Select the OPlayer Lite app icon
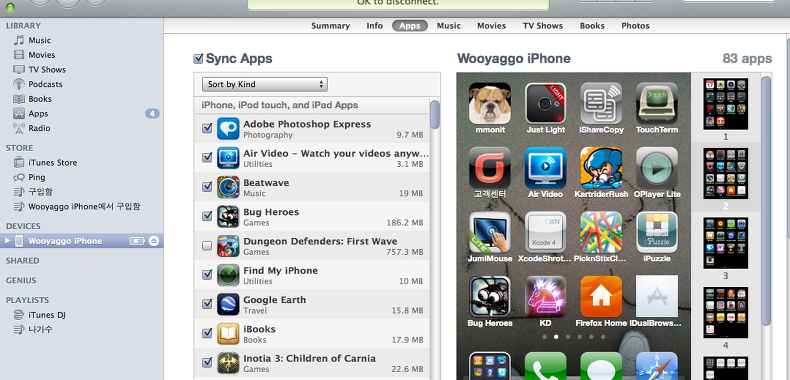This screenshot has width=790, height=380. (x=656, y=168)
